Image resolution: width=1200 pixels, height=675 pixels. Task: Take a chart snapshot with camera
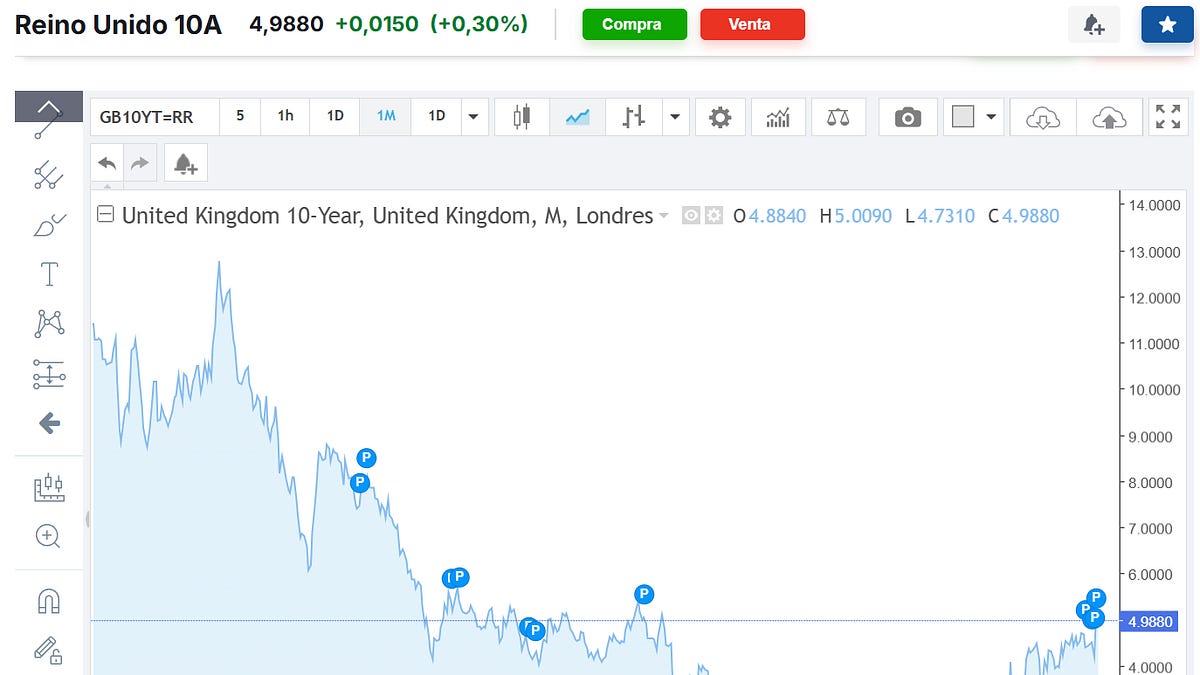click(907, 117)
